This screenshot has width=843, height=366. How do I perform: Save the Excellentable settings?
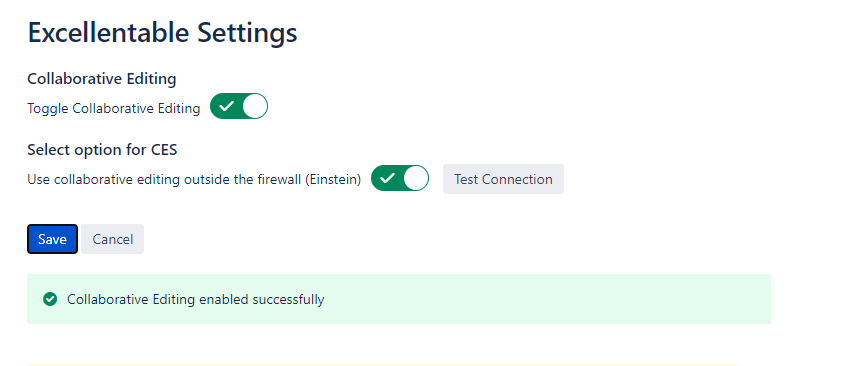tap(52, 239)
